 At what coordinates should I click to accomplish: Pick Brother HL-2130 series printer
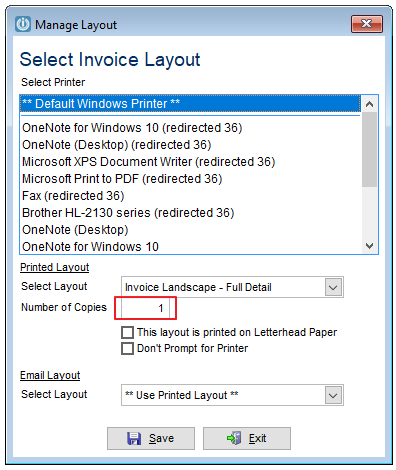[190, 213]
